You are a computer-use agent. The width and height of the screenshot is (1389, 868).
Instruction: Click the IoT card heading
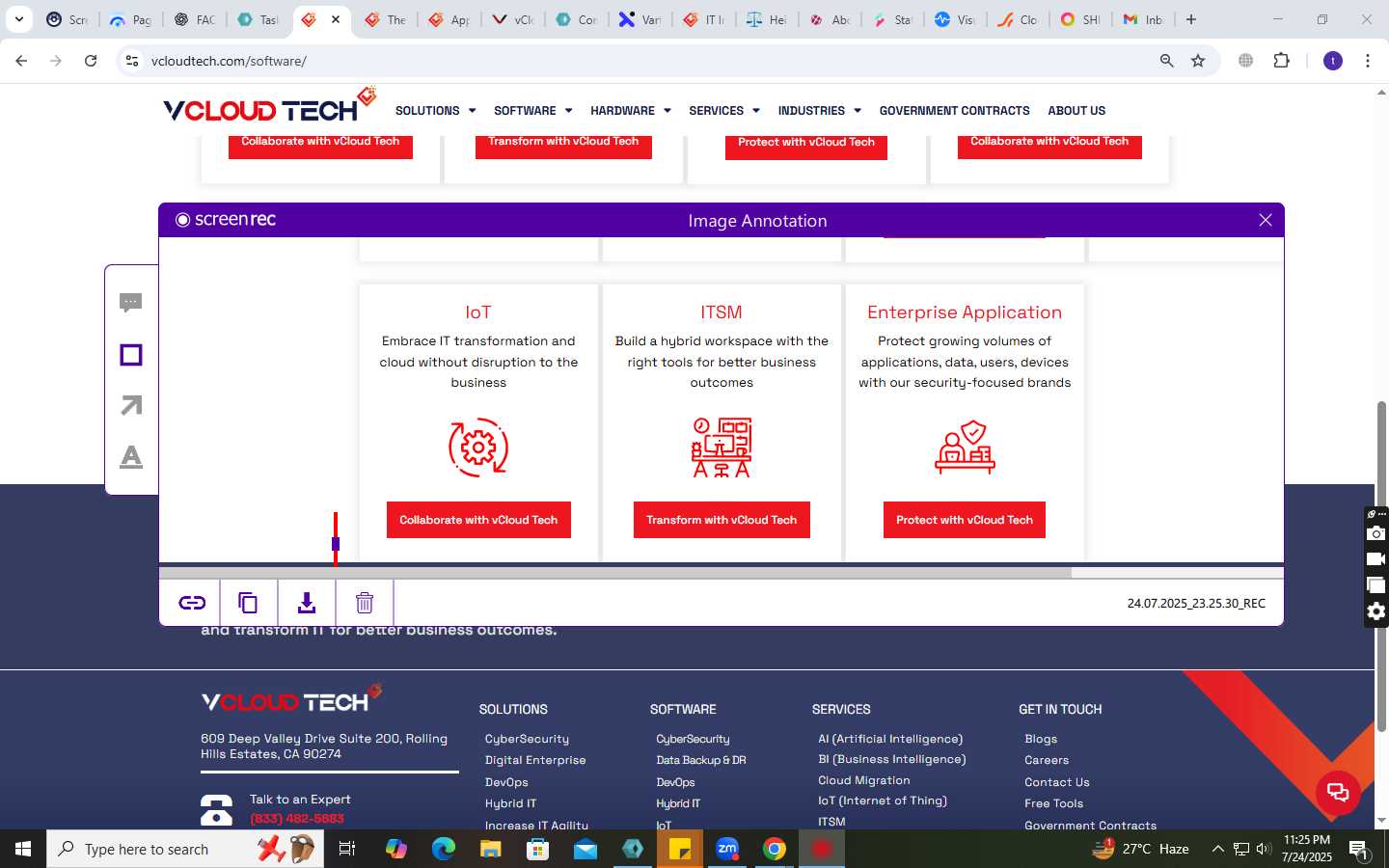pyautogui.click(x=478, y=312)
